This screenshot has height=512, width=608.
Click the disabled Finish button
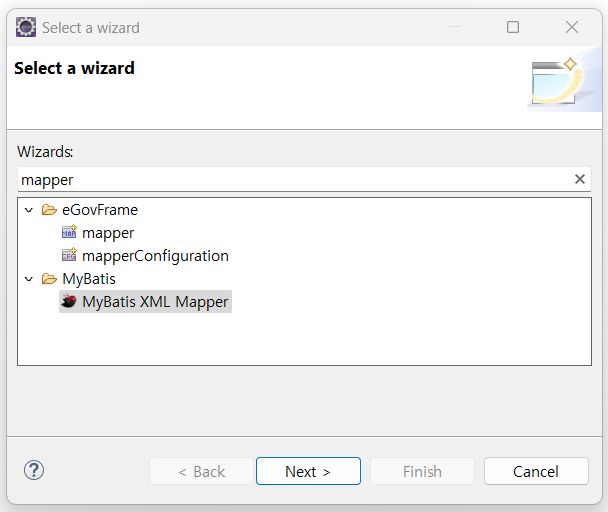tap(422, 471)
